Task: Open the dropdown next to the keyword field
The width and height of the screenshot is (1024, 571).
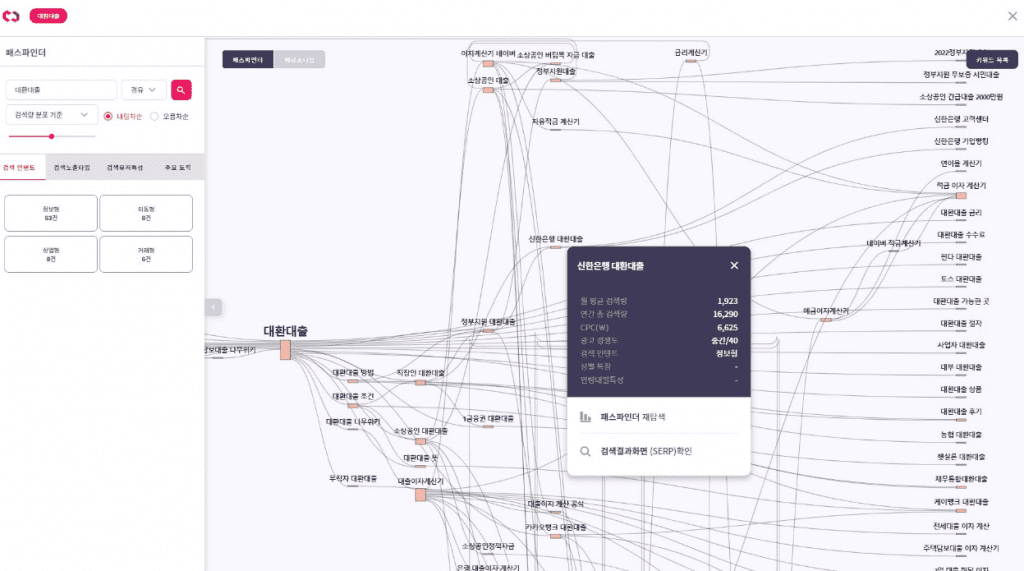Action: [144, 90]
